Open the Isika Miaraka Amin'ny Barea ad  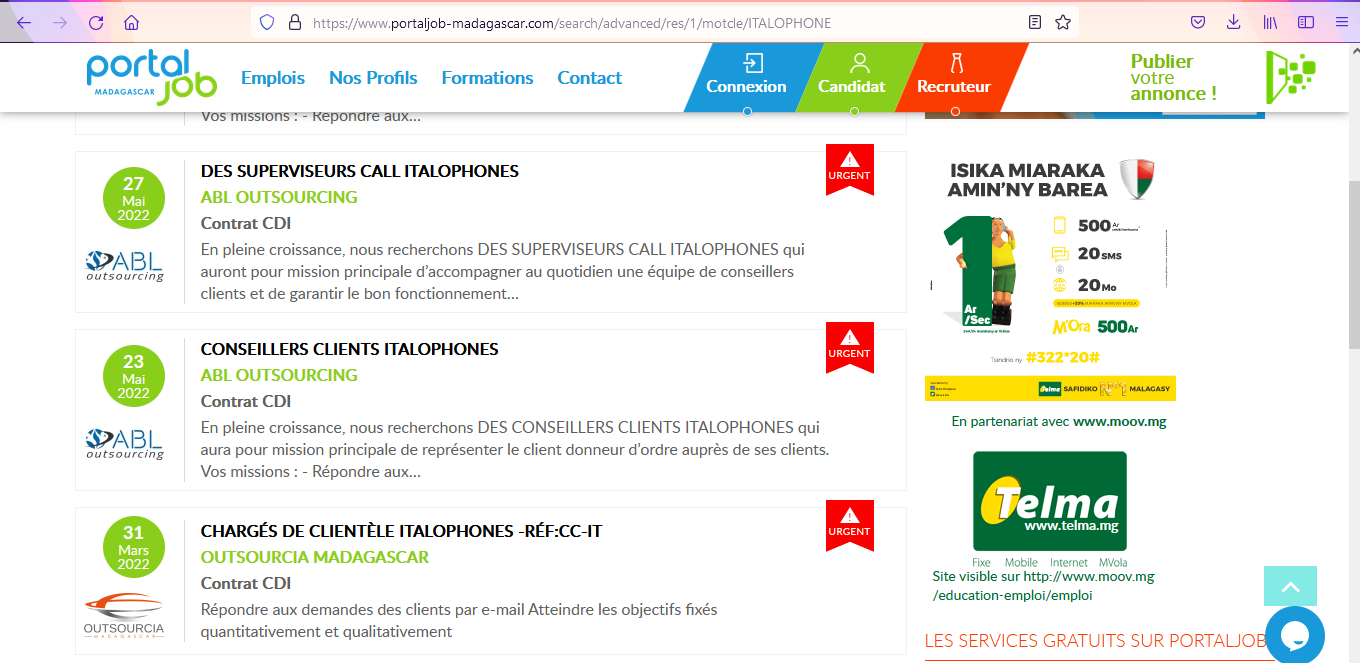1050,279
